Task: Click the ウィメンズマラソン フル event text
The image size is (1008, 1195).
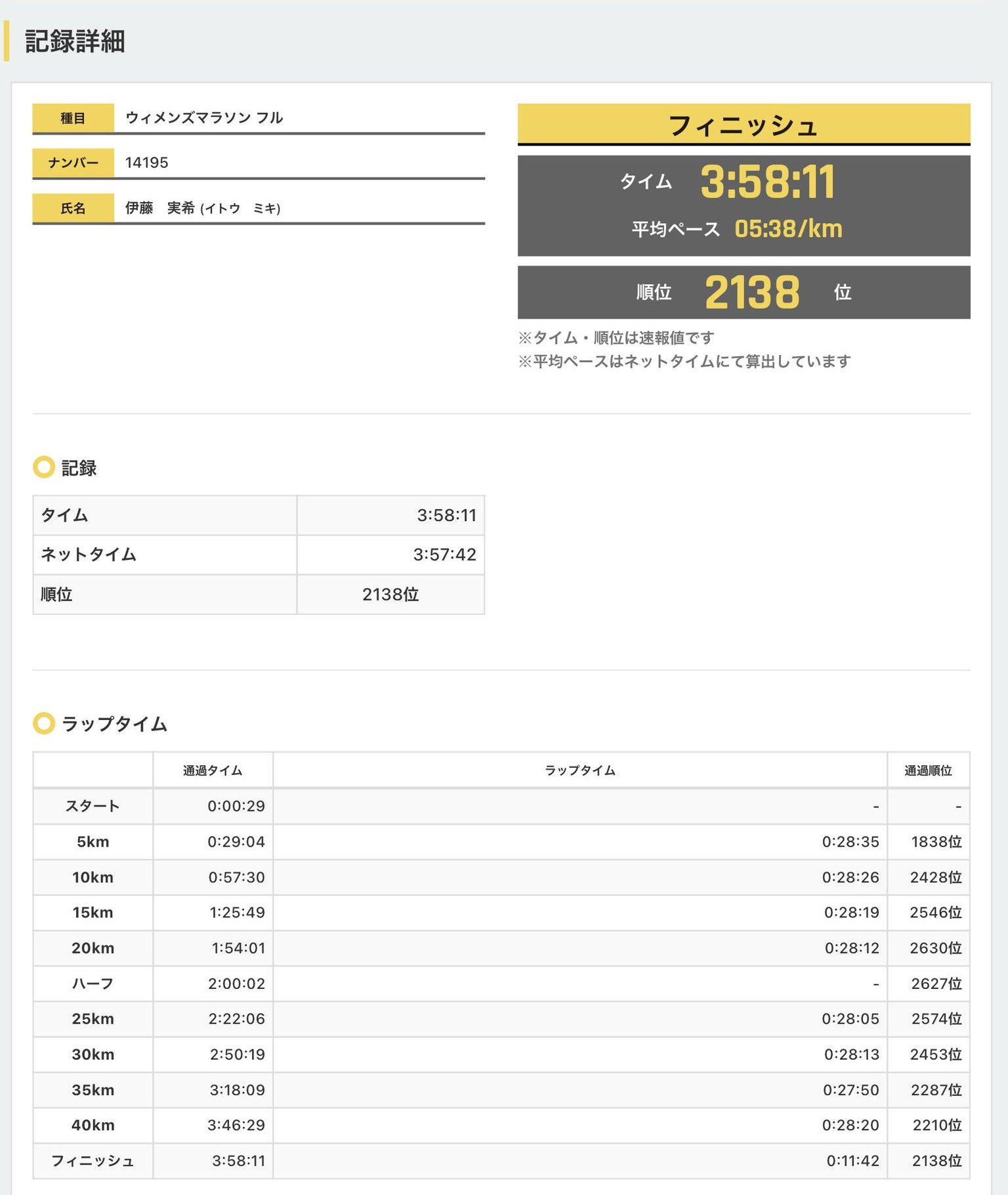Action: [x=204, y=118]
